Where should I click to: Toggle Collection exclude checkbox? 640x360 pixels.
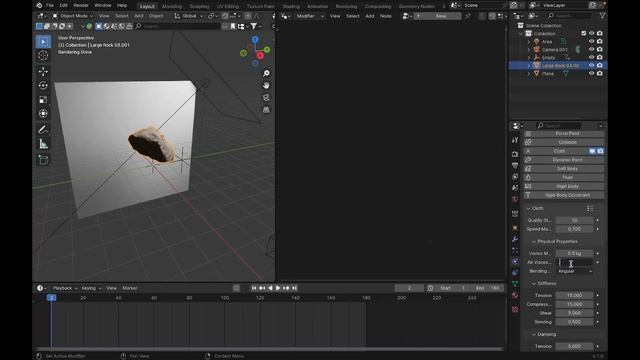point(583,33)
